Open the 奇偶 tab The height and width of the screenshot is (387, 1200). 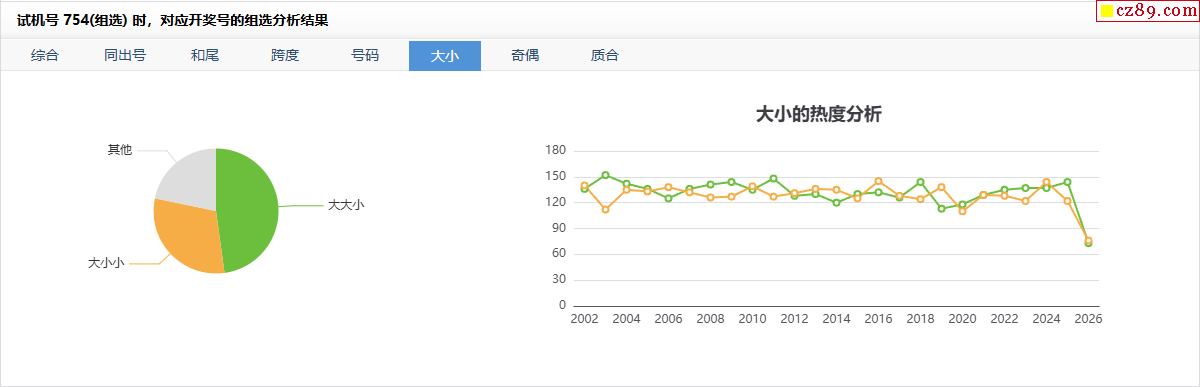click(x=525, y=56)
